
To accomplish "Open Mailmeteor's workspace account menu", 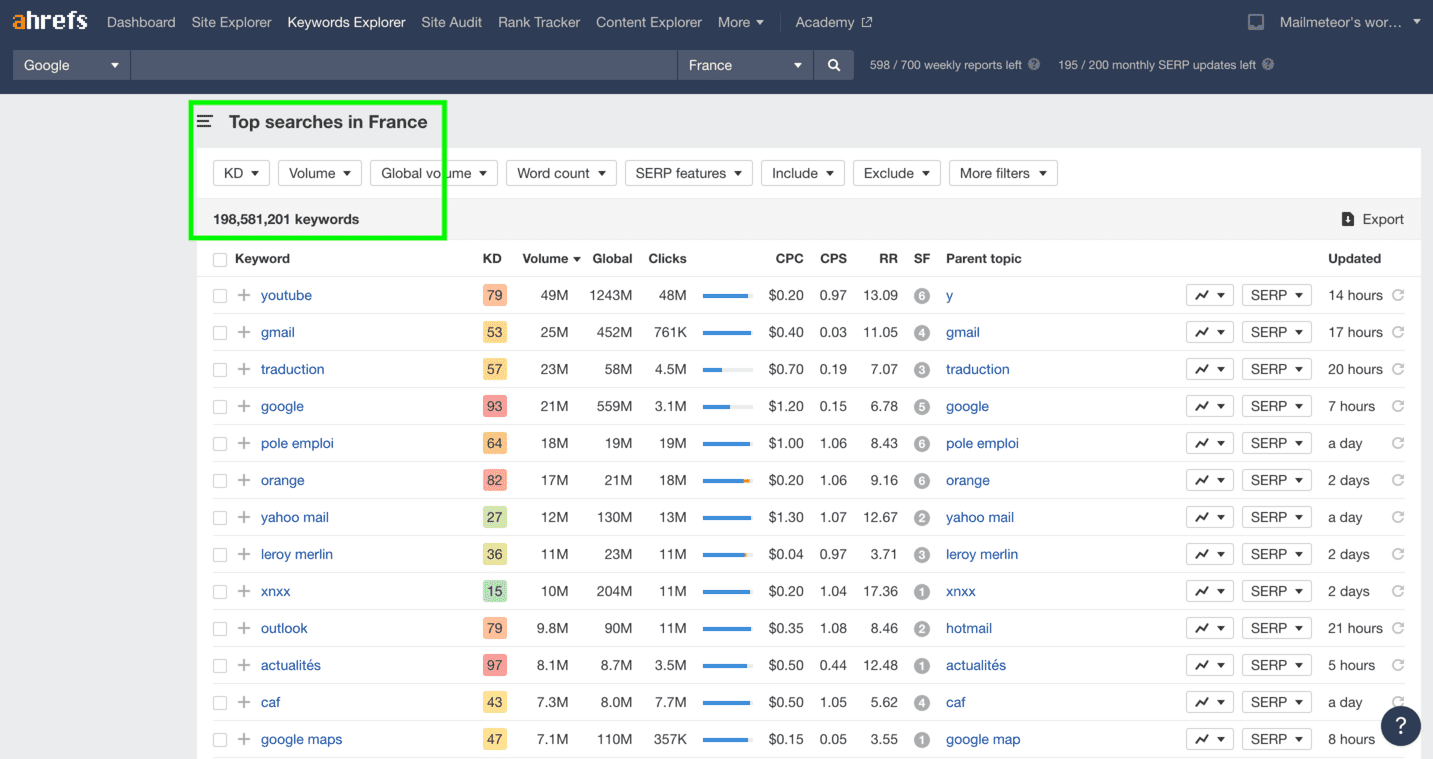I will click(1350, 22).
